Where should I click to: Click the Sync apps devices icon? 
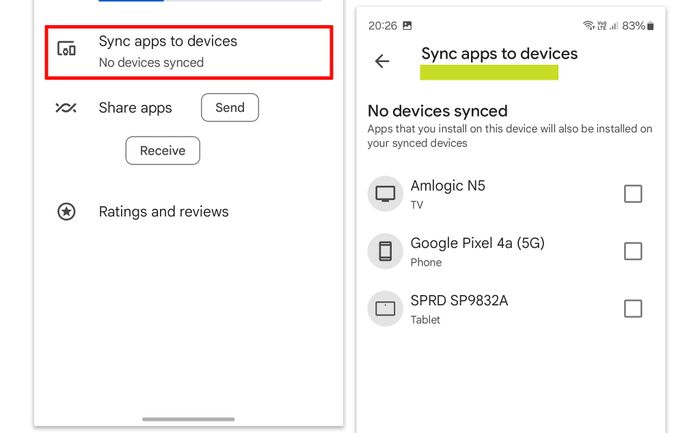67,49
